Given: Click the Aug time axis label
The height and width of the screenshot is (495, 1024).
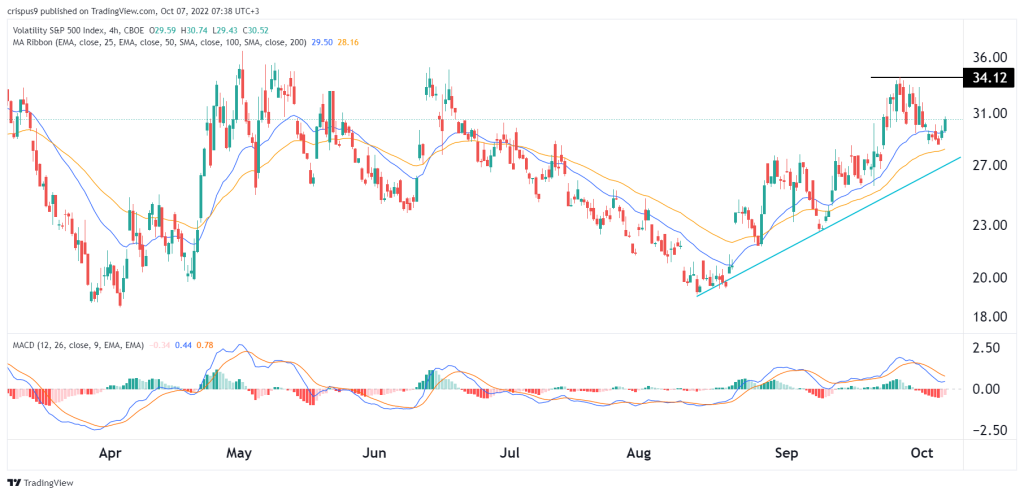Looking at the screenshot, I should pyautogui.click(x=640, y=451).
